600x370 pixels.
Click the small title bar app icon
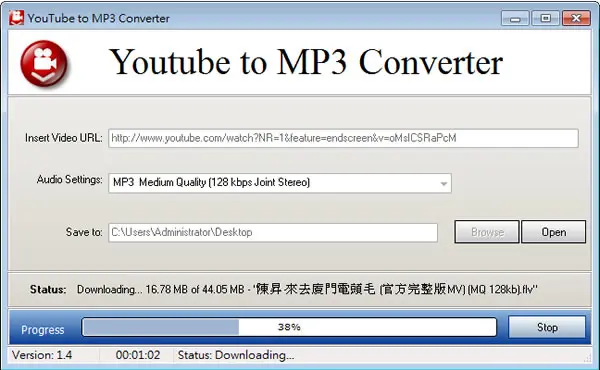16,18
